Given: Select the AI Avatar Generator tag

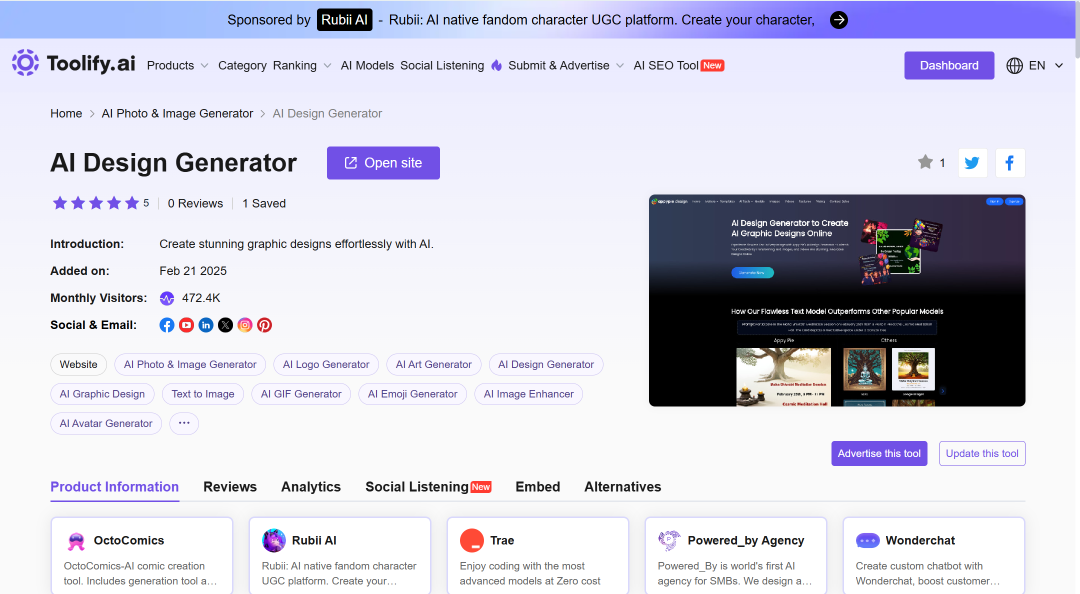Looking at the screenshot, I should point(106,423).
